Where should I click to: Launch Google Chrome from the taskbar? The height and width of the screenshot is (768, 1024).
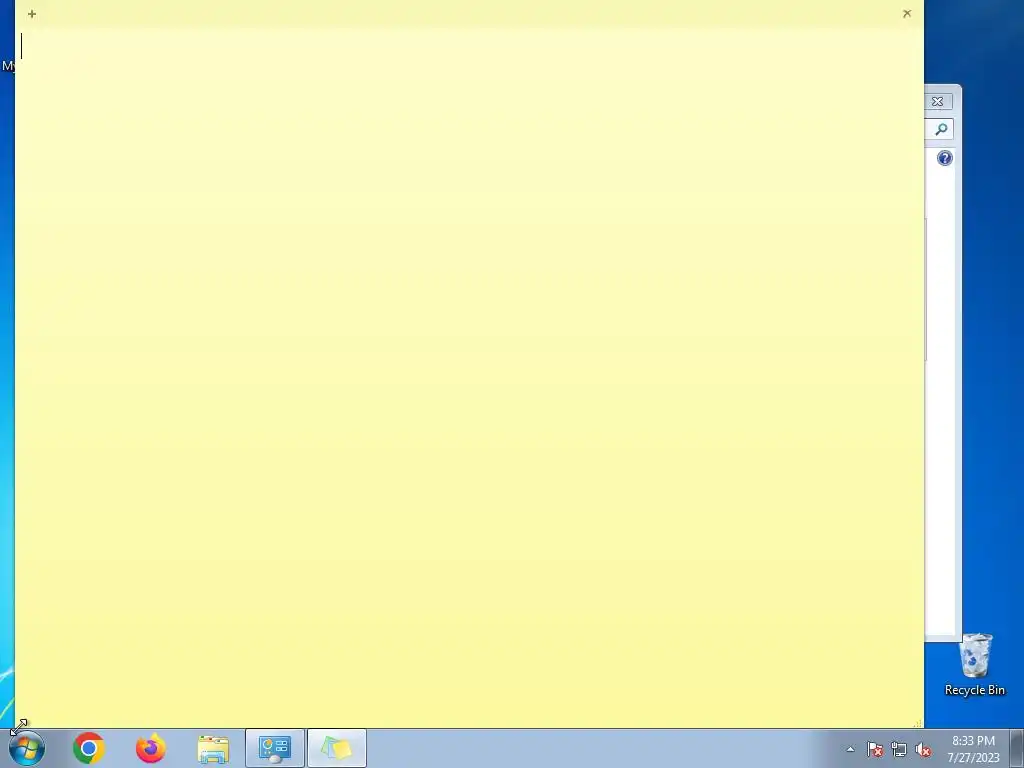pos(89,748)
